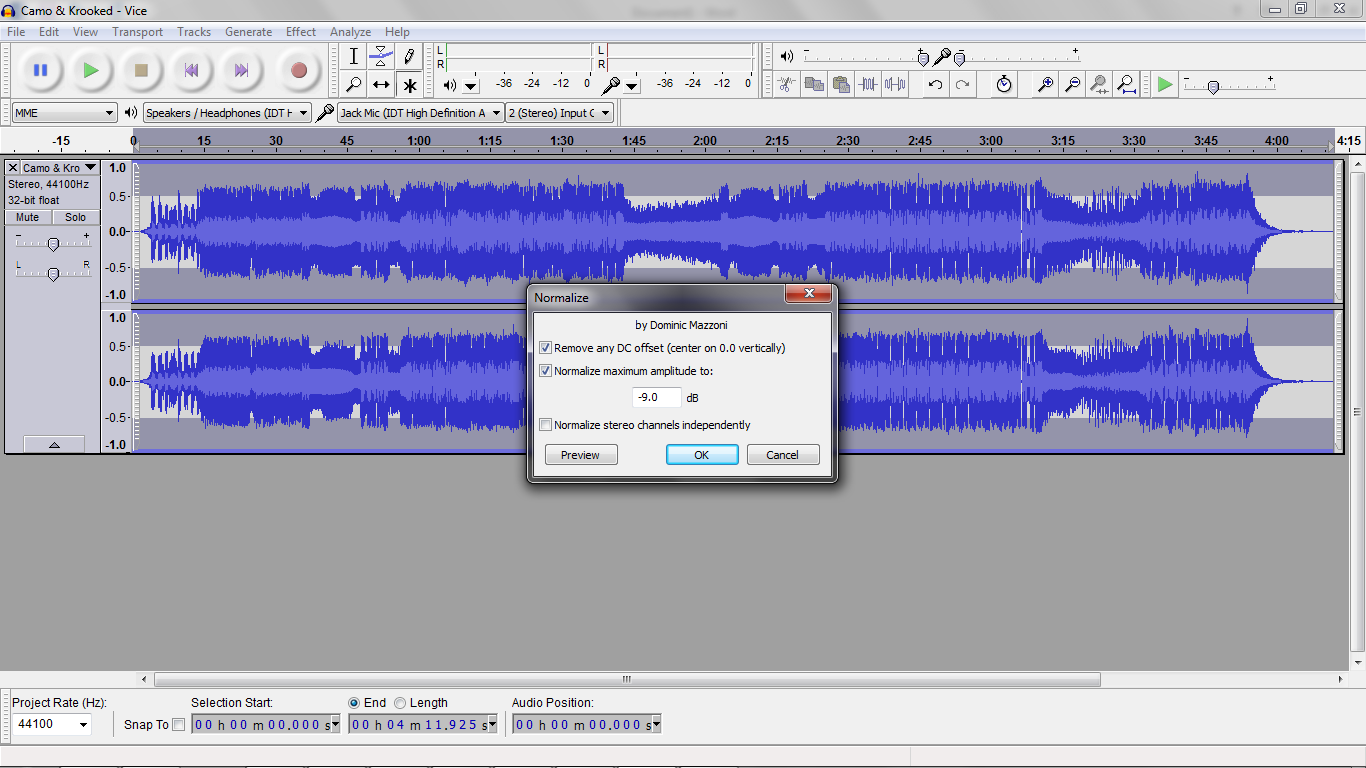Select the Zoom magnifier tool

click(x=353, y=85)
